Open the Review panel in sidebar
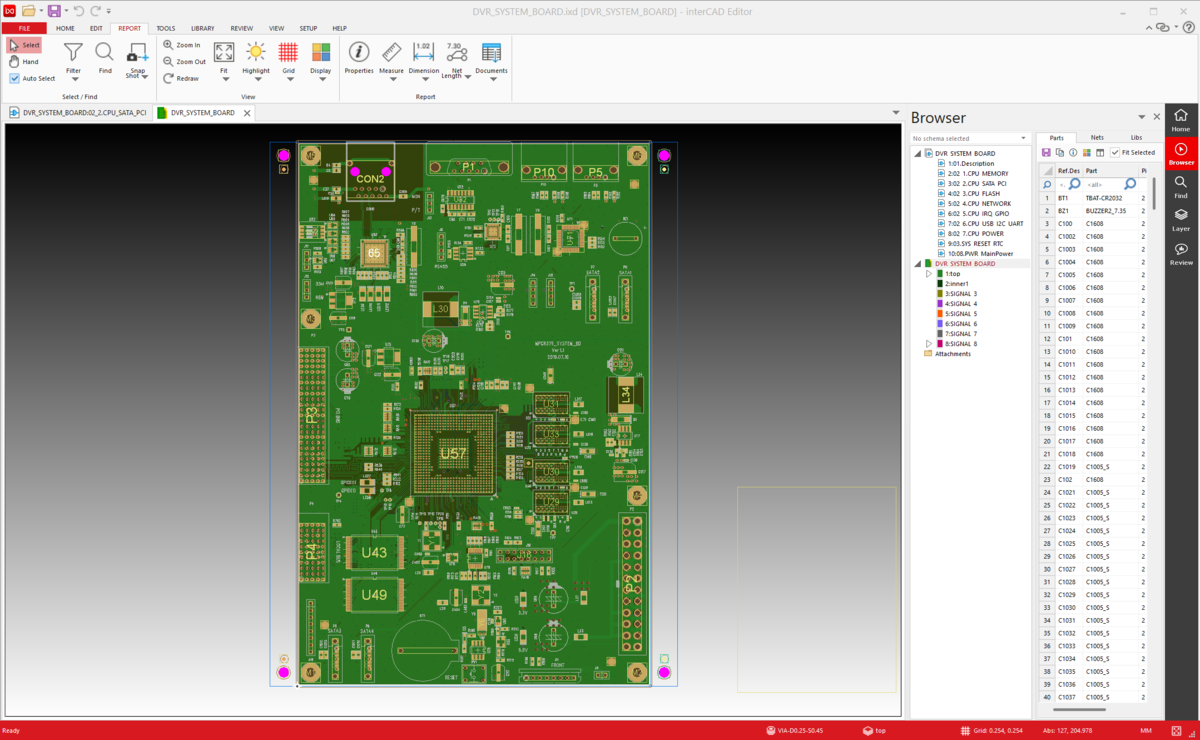 click(x=1181, y=254)
